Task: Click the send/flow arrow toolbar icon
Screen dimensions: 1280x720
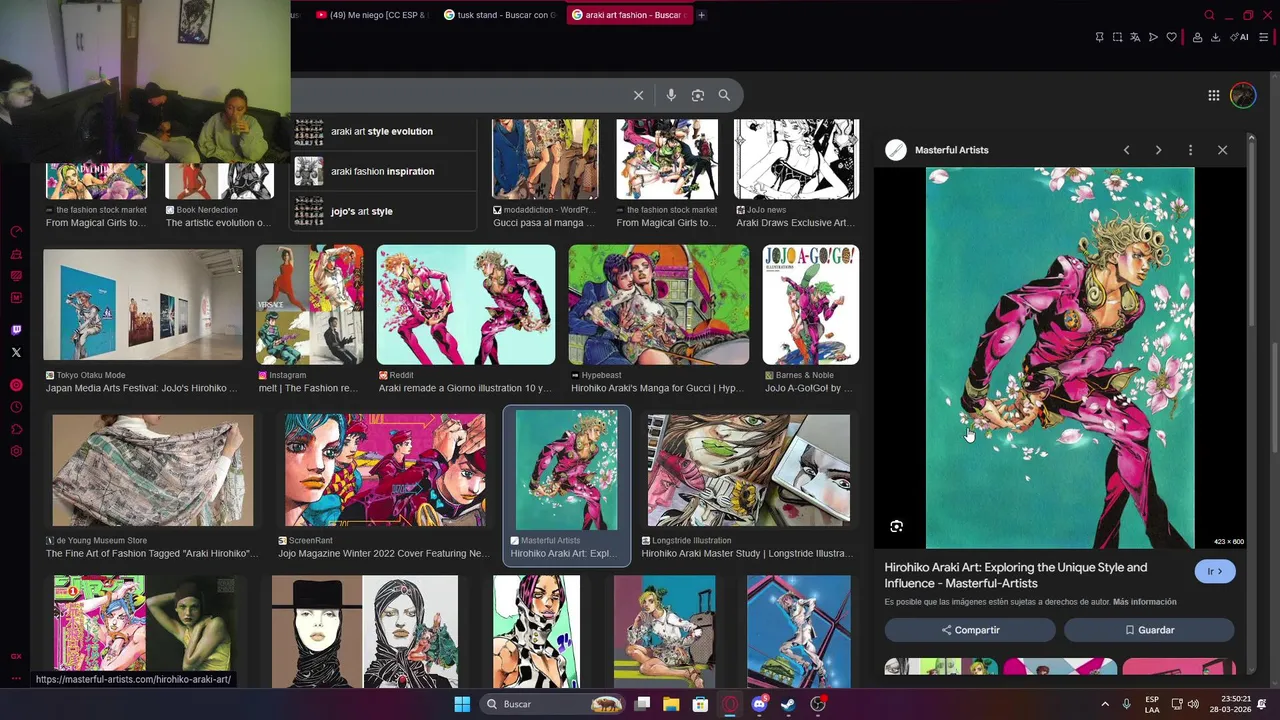Action: [x=1153, y=37]
